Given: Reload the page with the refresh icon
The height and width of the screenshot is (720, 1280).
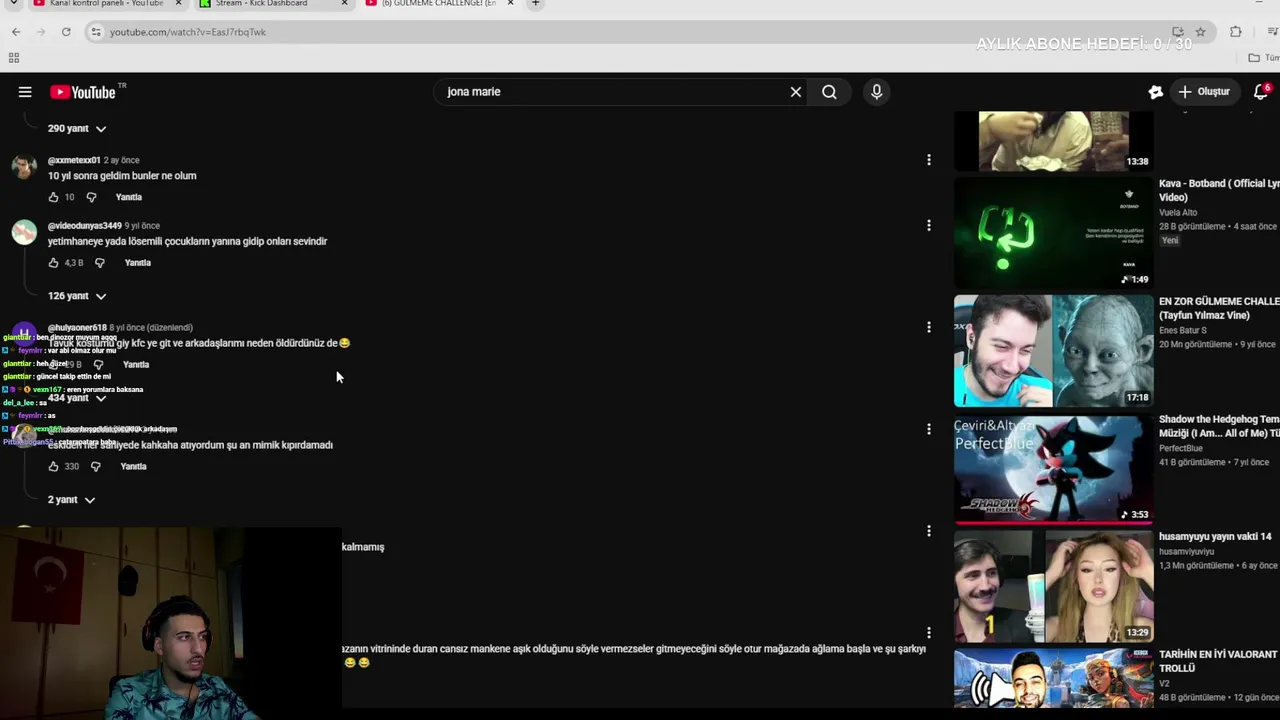Looking at the screenshot, I should 66,32.
